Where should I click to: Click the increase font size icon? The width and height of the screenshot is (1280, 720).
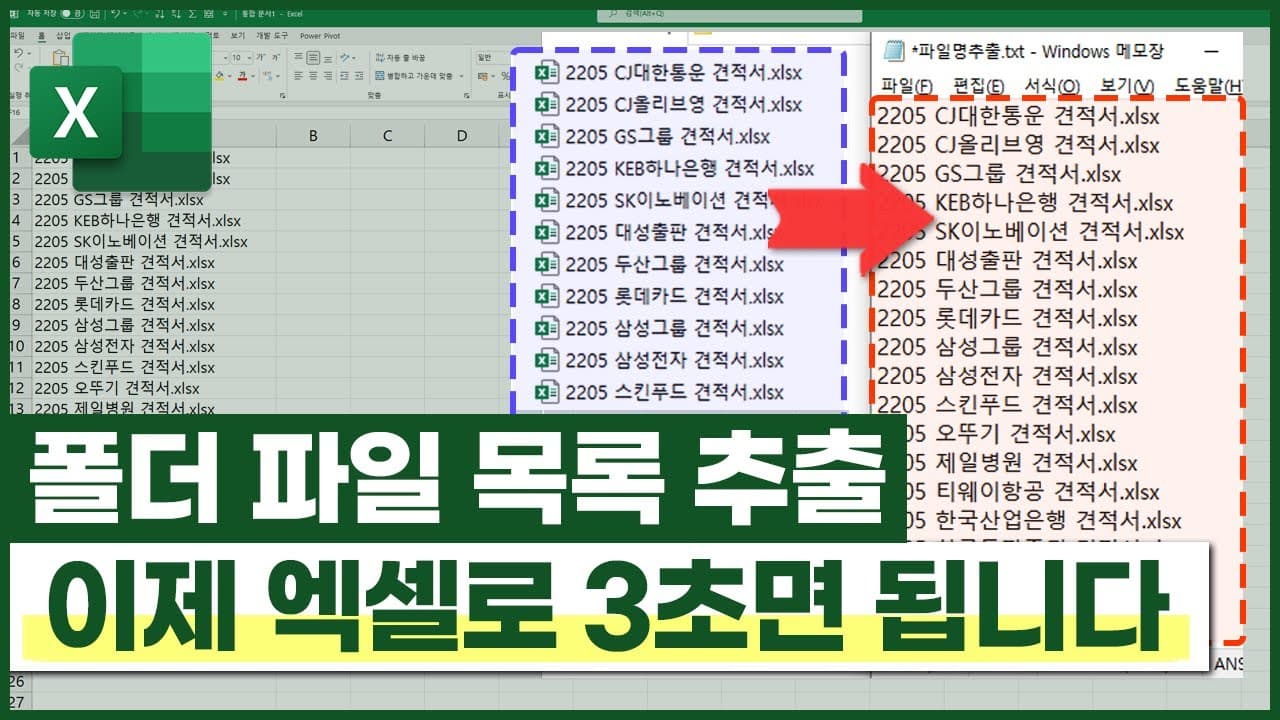pyautogui.click(x=260, y=57)
